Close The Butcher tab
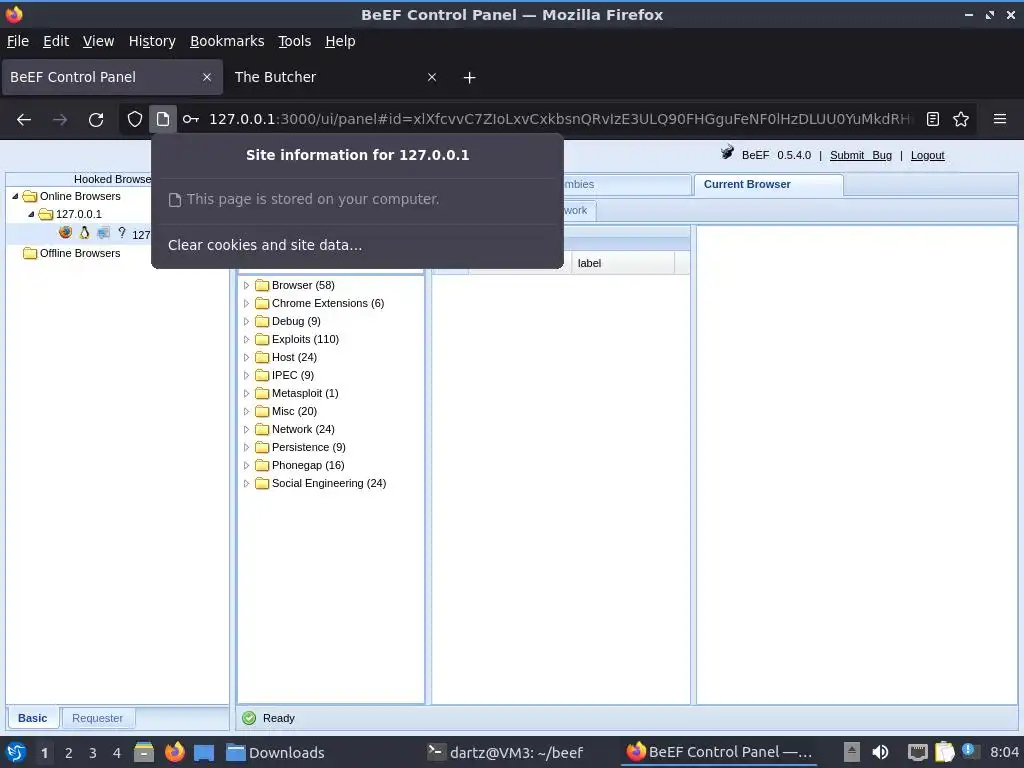The width and height of the screenshot is (1024, 768). [x=432, y=77]
